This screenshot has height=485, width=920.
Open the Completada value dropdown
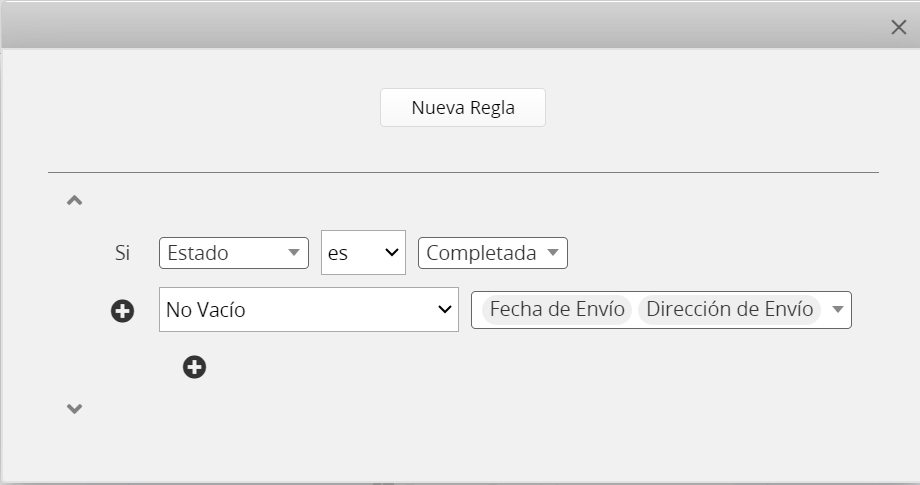(x=492, y=253)
